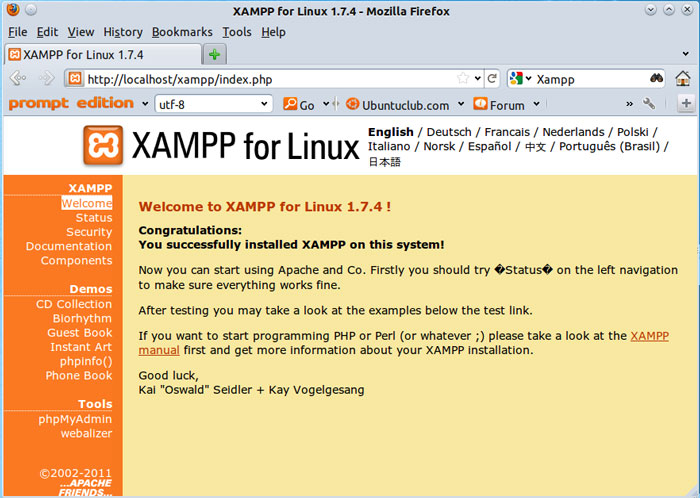The height and width of the screenshot is (498, 700).
Task: Launch phpMyAdmin from Tools
Action: click(75, 419)
